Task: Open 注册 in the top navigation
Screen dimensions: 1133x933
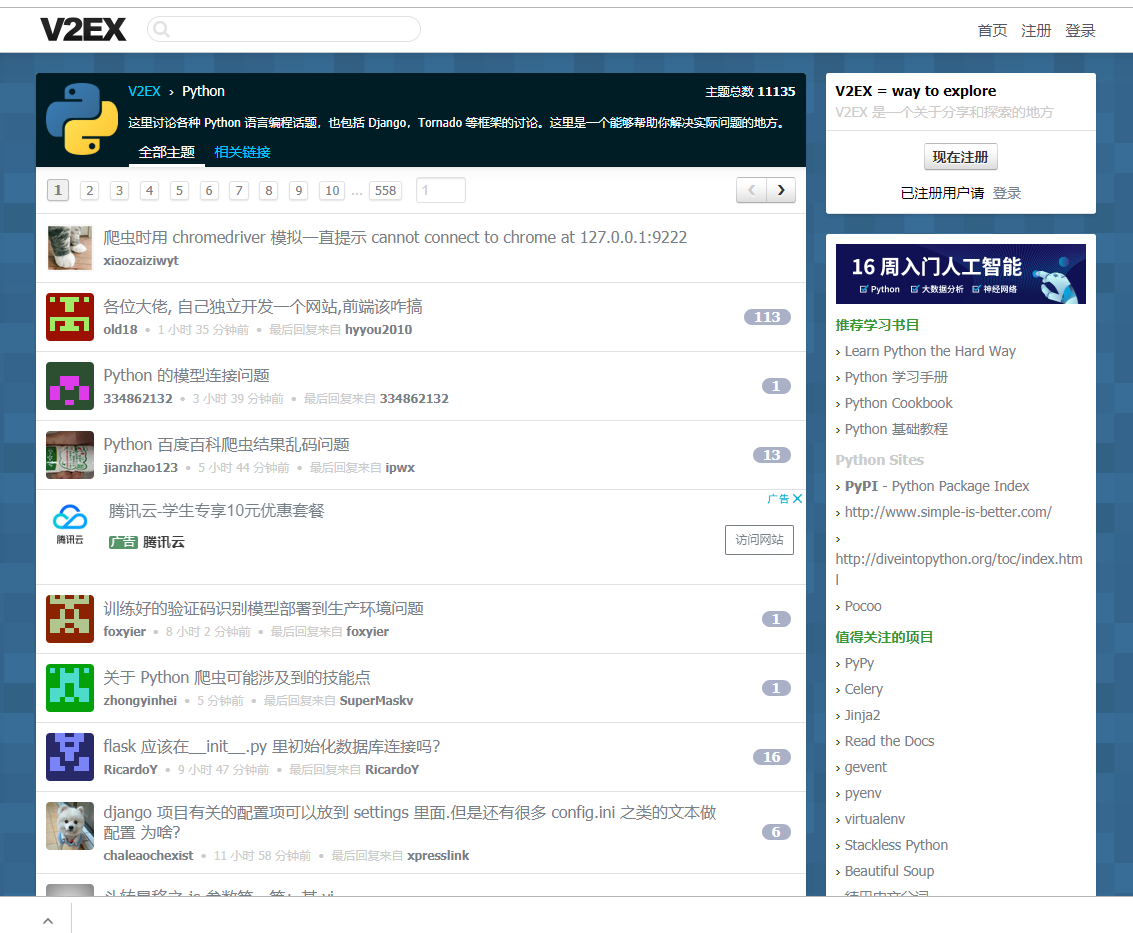Action: [1036, 30]
